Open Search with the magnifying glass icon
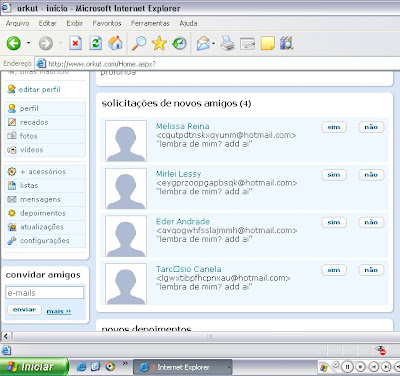 [x=139, y=43]
